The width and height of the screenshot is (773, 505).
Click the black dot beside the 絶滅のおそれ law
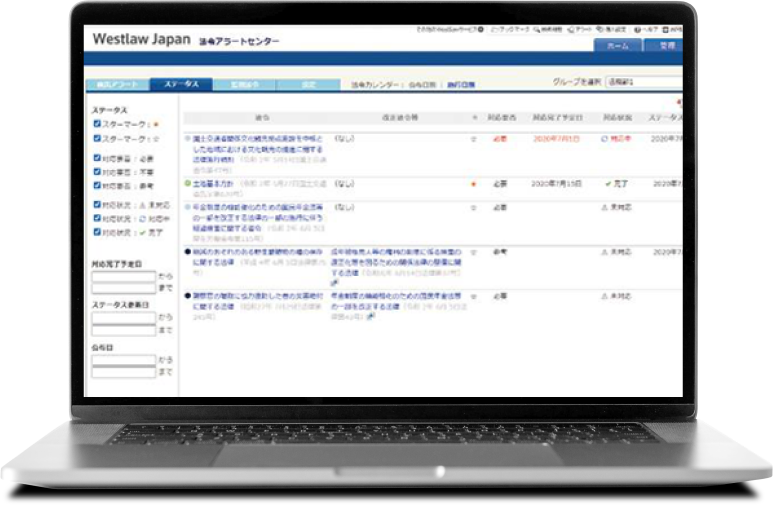[x=187, y=252]
